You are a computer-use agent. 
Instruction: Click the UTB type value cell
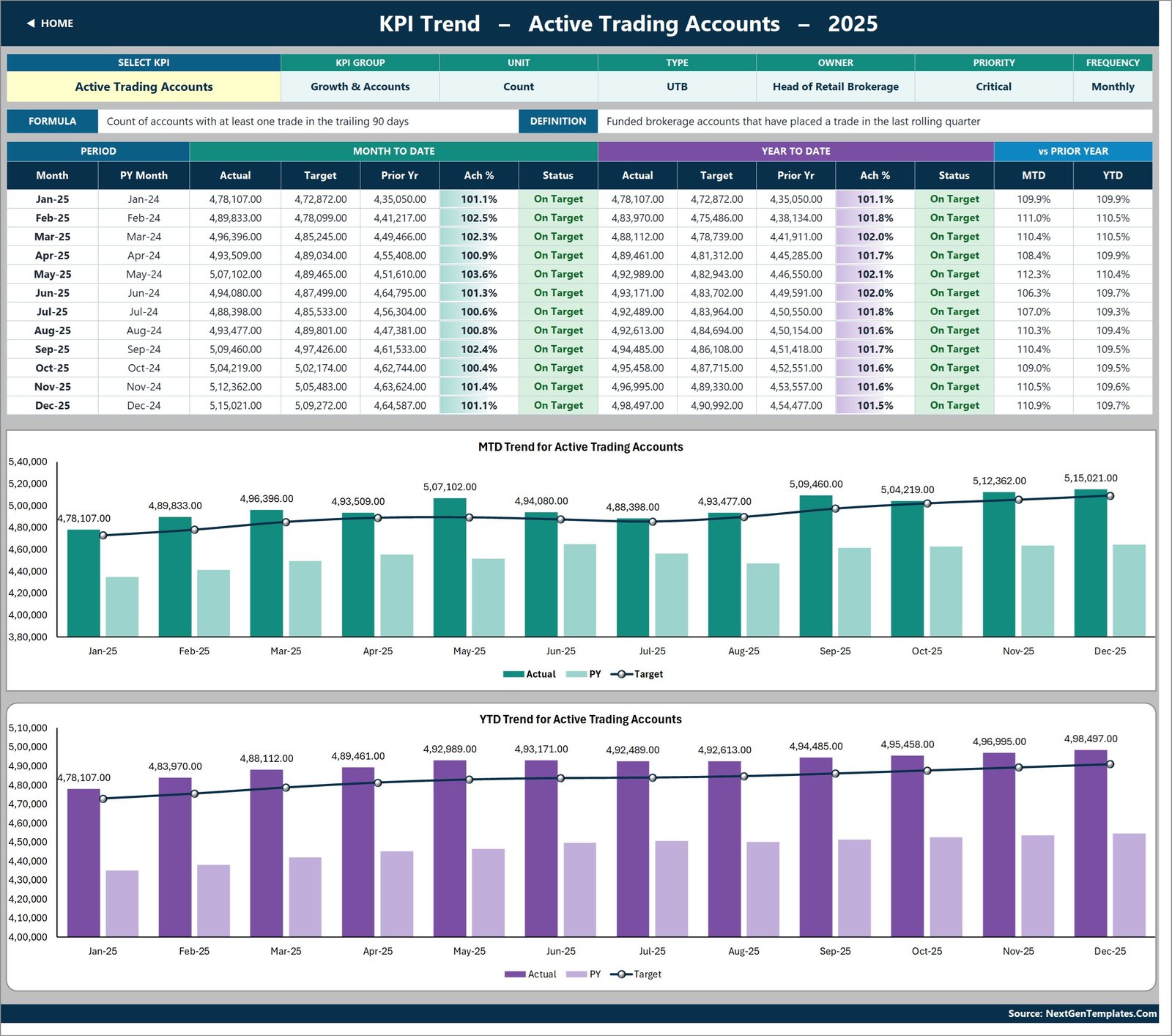(x=677, y=86)
